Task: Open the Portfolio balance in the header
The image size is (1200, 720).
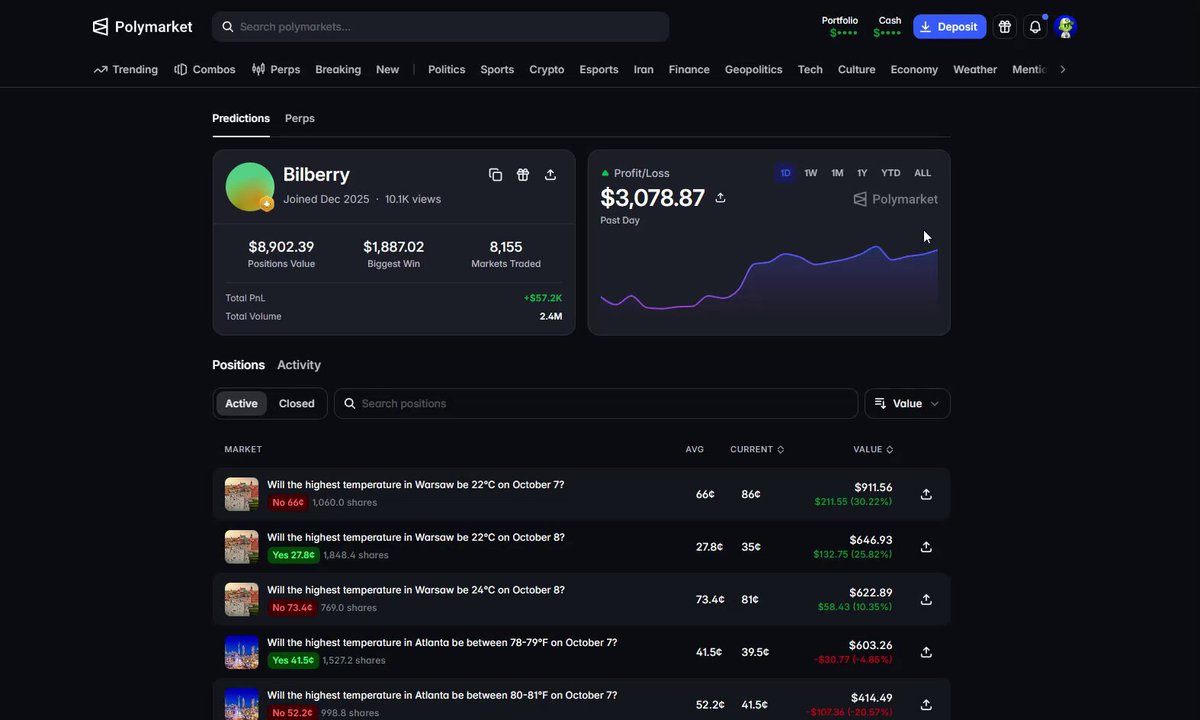Action: [x=840, y=27]
